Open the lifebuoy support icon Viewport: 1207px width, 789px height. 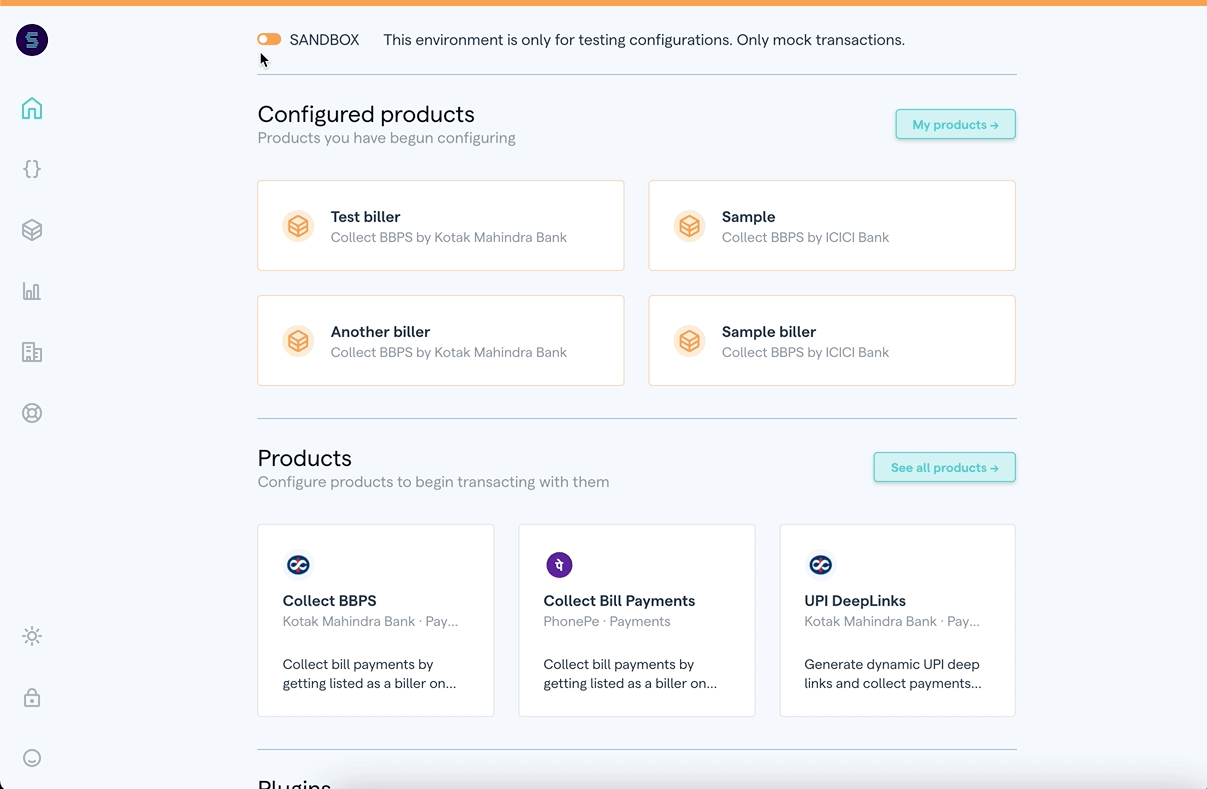tap(32, 413)
